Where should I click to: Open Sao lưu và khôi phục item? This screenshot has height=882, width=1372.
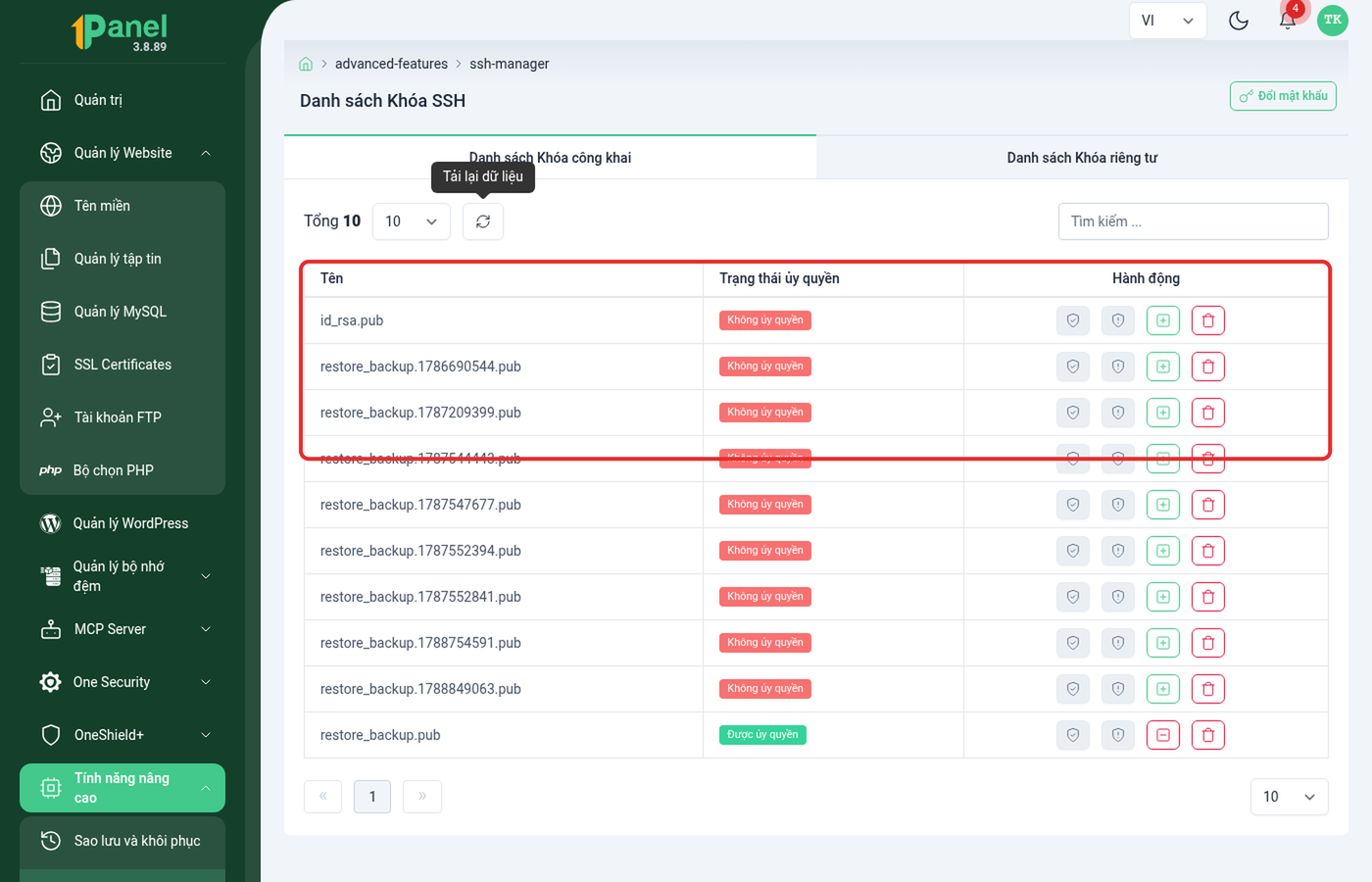(x=122, y=841)
